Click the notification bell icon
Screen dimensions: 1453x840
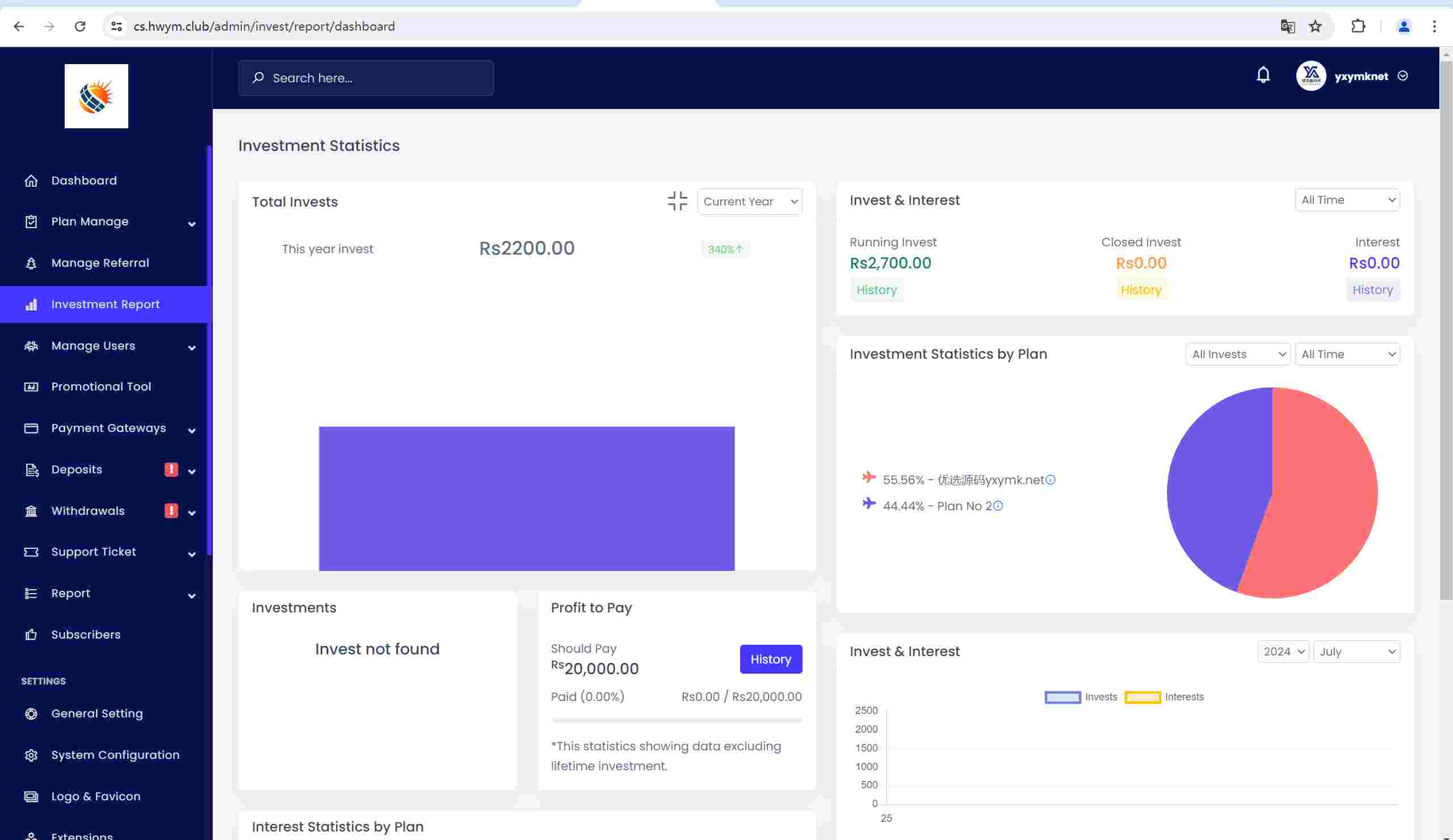(1263, 75)
